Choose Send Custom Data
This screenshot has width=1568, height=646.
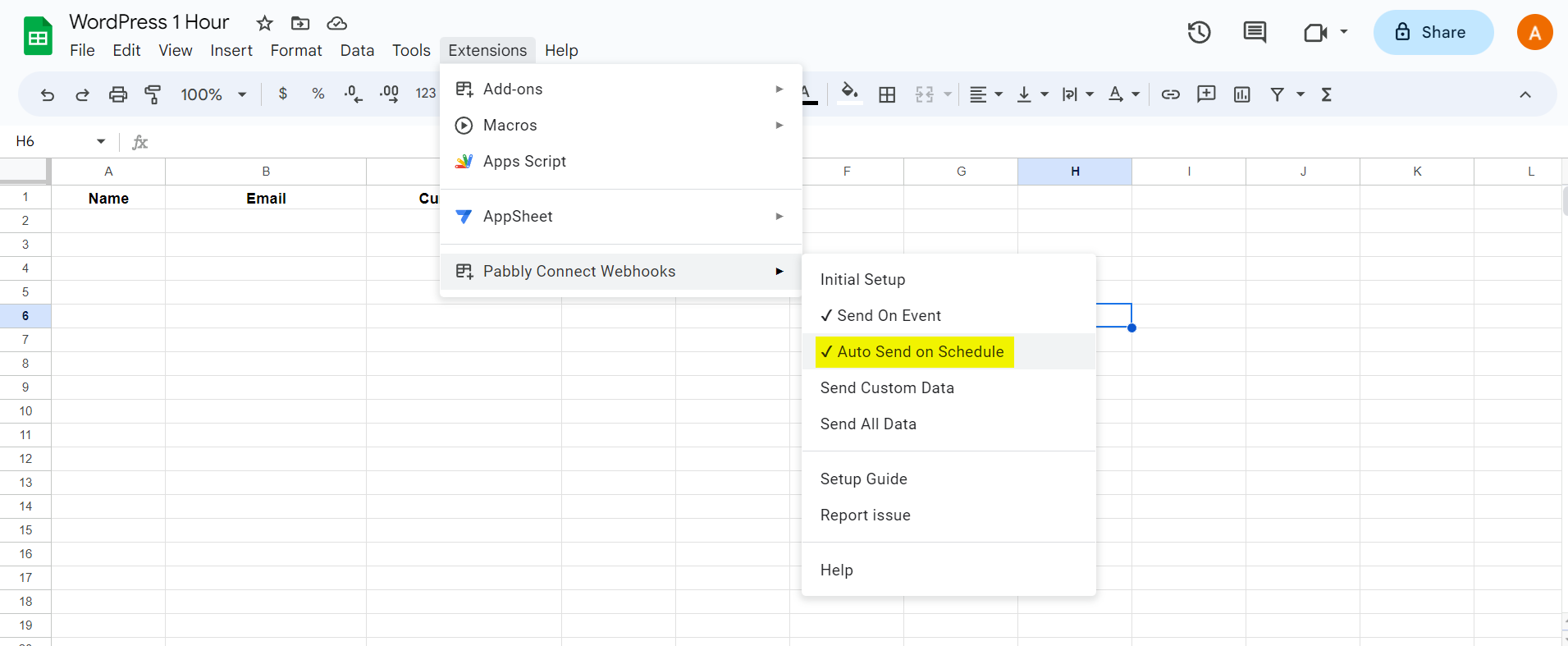pyautogui.click(x=949, y=387)
